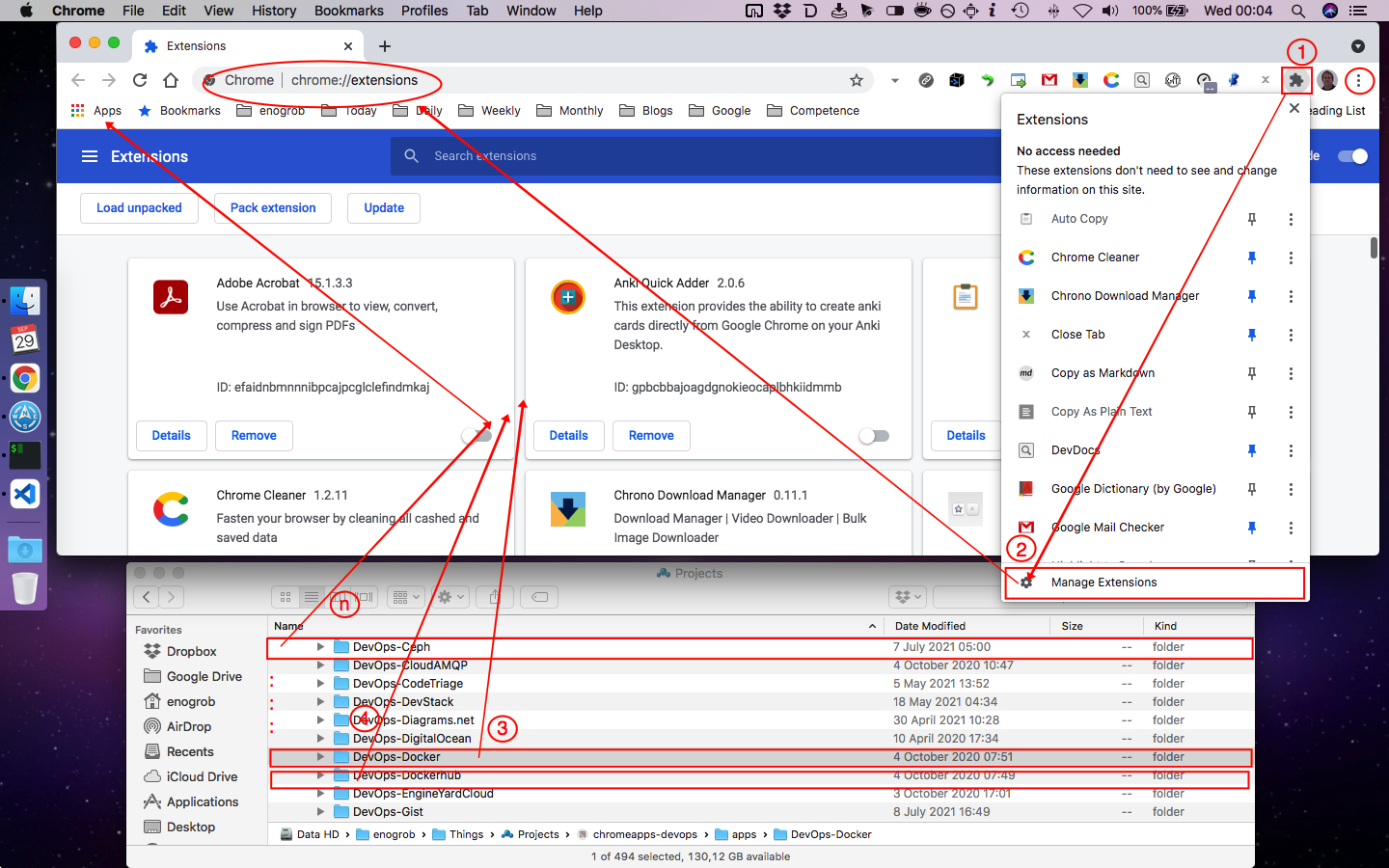1389x868 pixels.
Task: Close the Extensions popup panel
Action: pos(1294,108)
